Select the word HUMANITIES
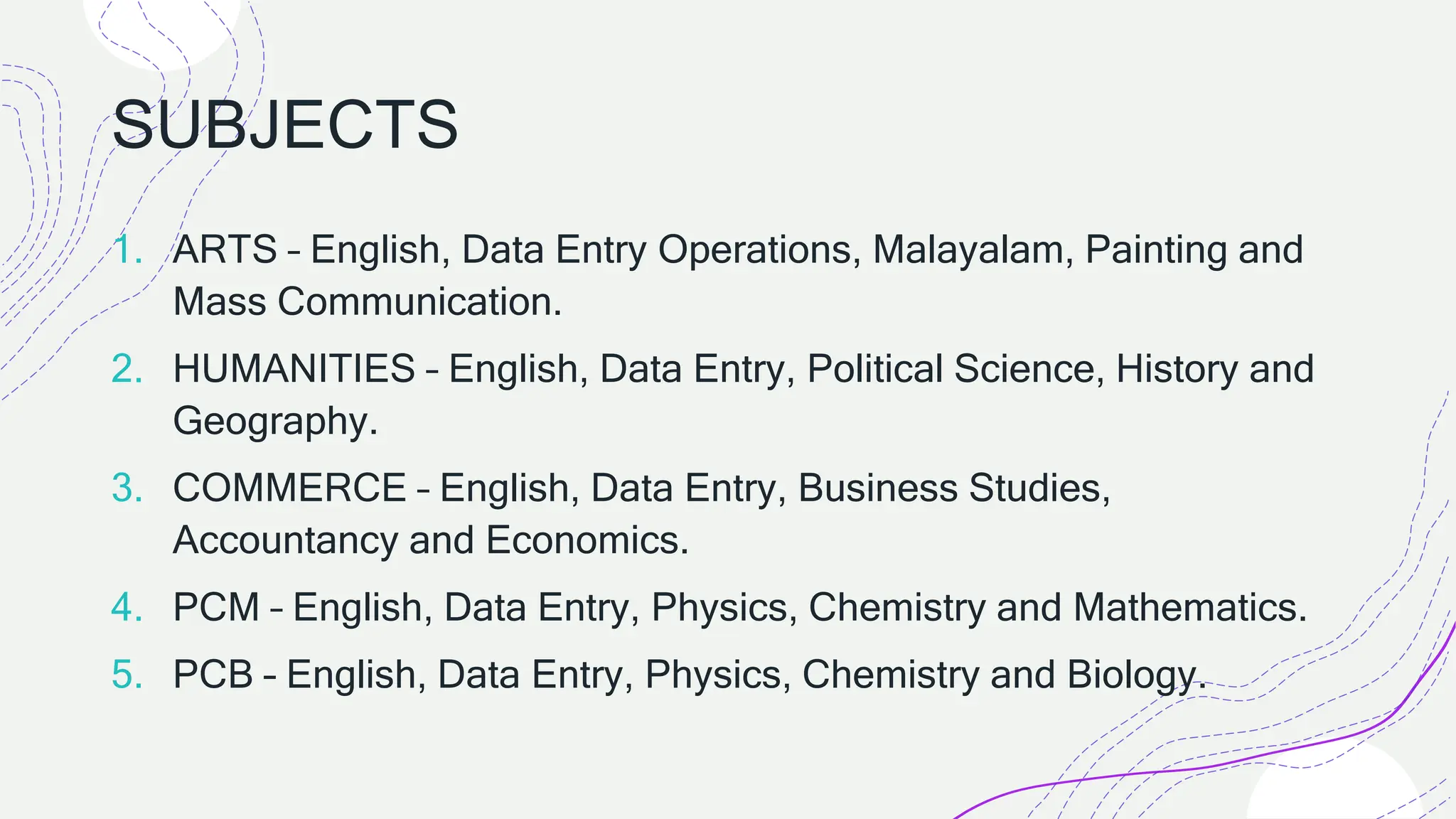 [294, 370]
